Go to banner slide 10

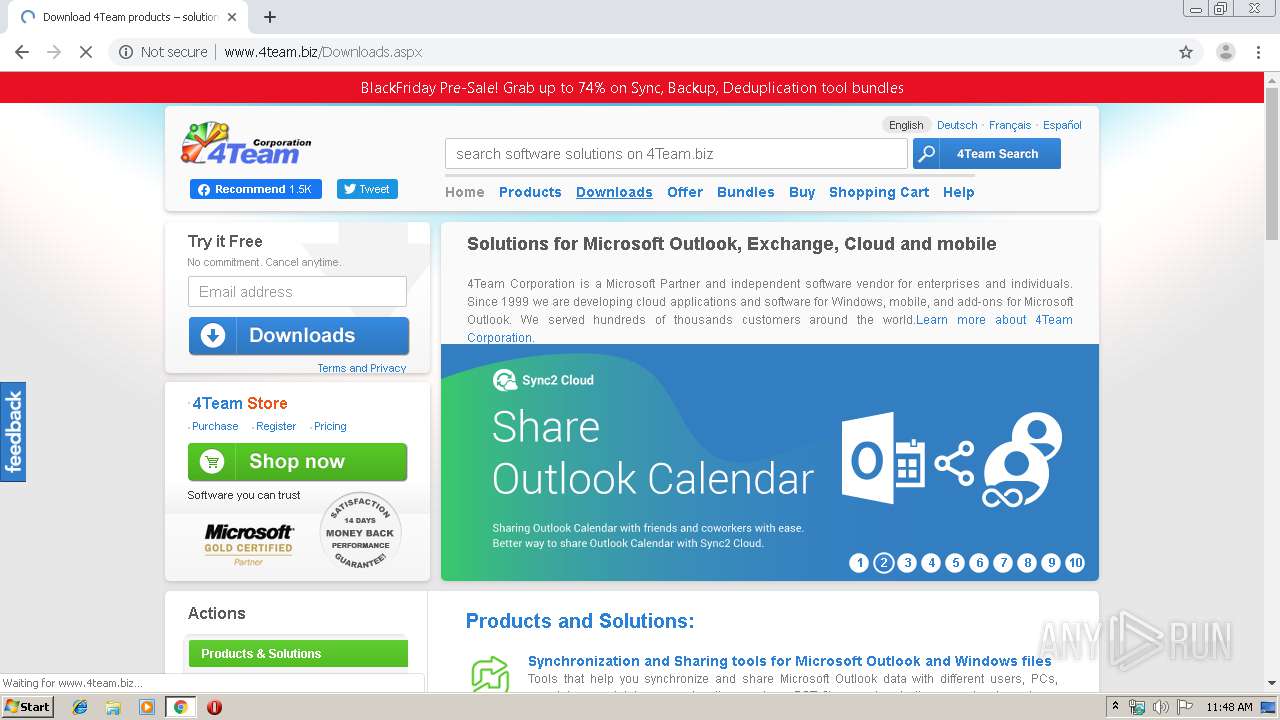pos(1075,563)
